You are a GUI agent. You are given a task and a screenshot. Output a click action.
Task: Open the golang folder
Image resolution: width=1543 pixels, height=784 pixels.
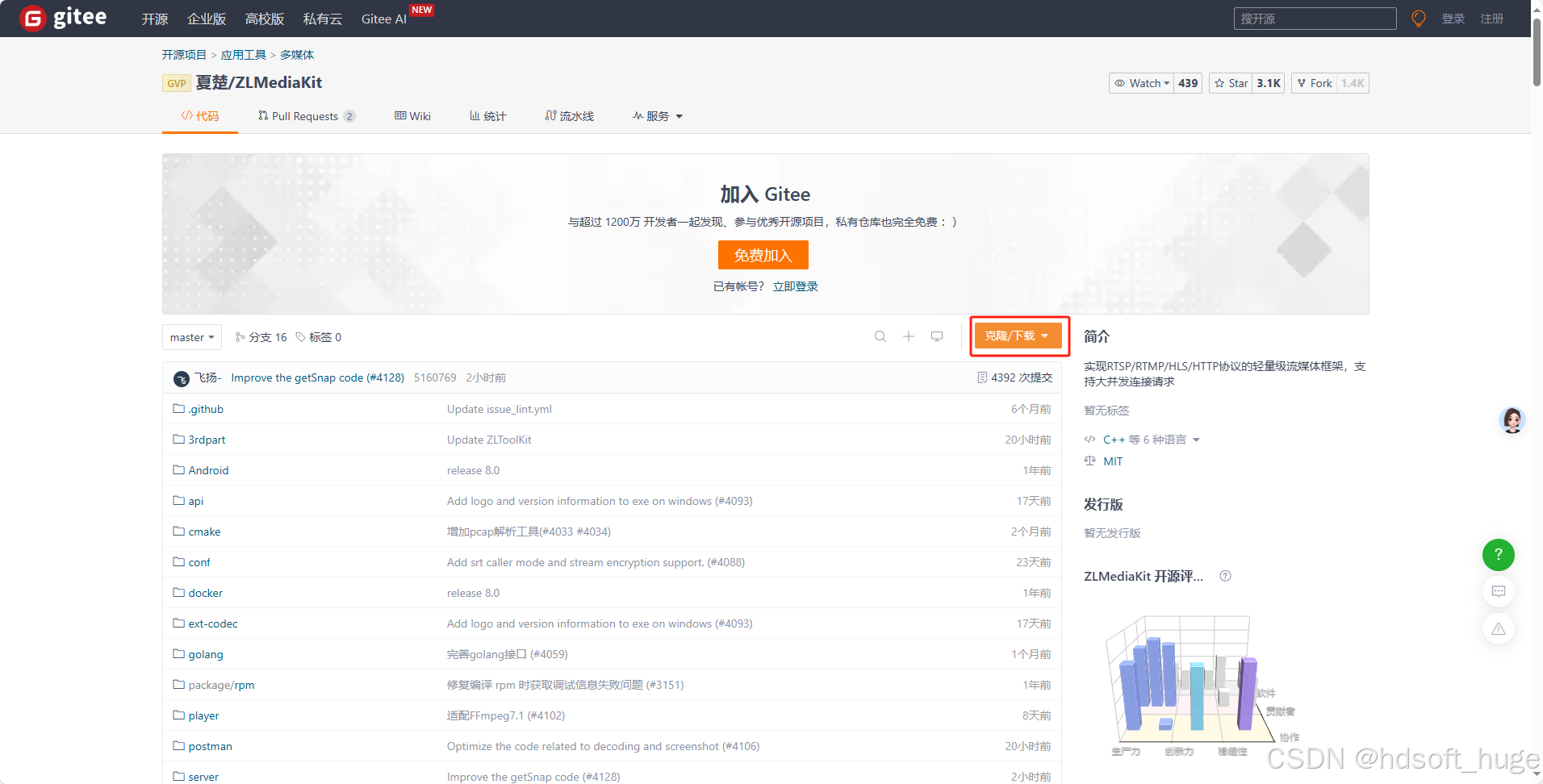[x=206, y=654]
